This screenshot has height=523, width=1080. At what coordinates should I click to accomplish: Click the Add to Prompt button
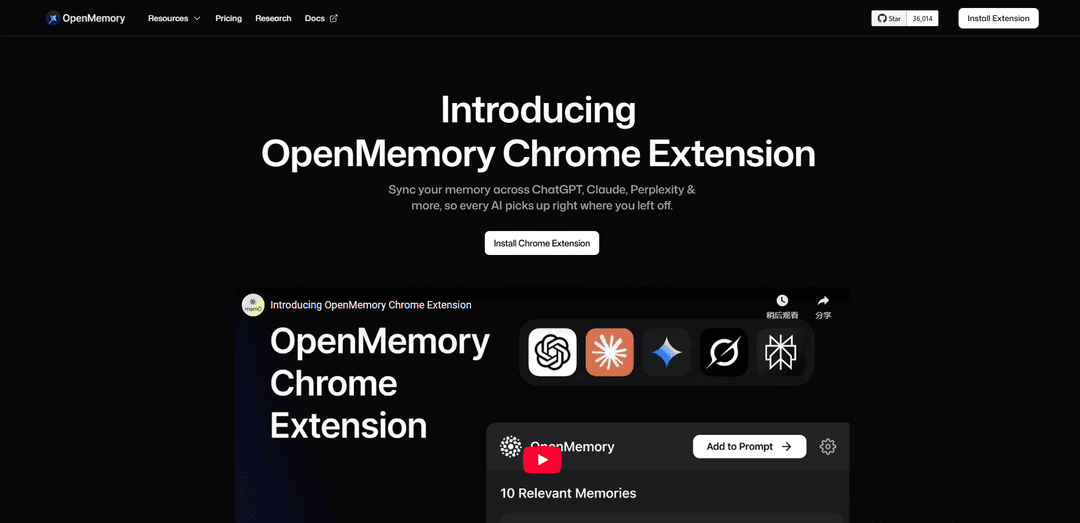(x=749, y=447)
